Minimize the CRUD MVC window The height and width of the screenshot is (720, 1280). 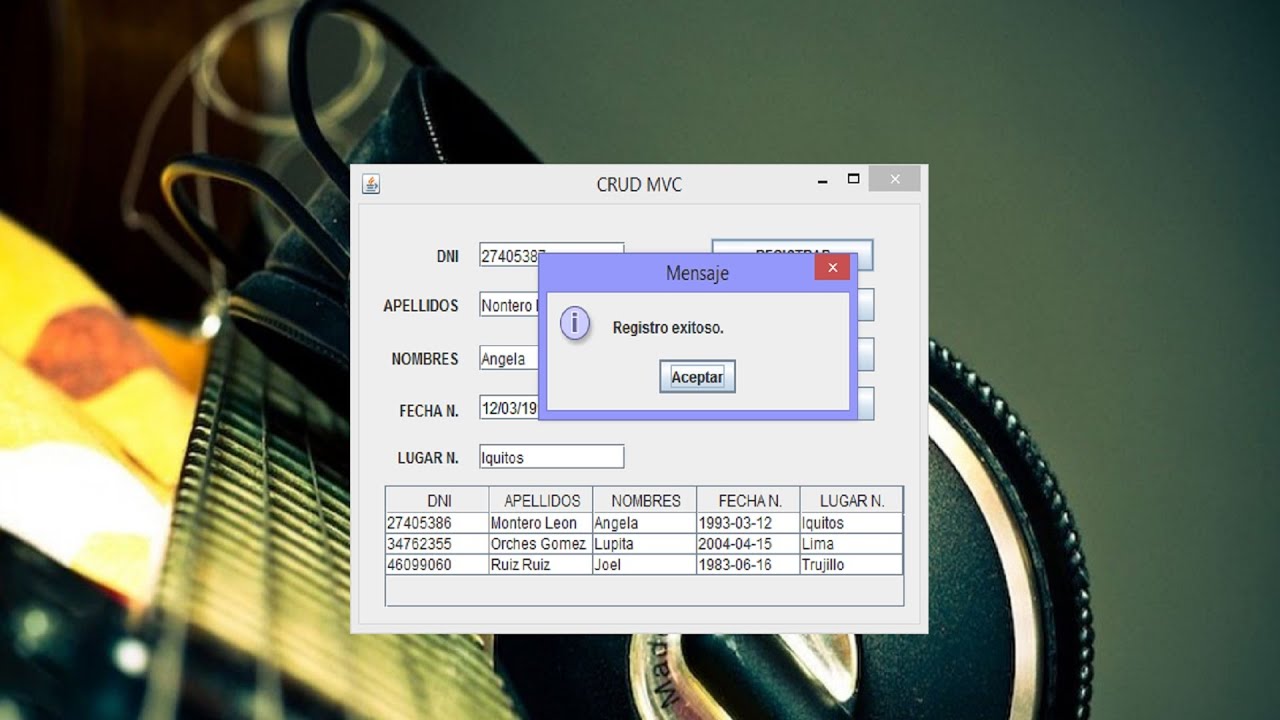coord(823,181)
